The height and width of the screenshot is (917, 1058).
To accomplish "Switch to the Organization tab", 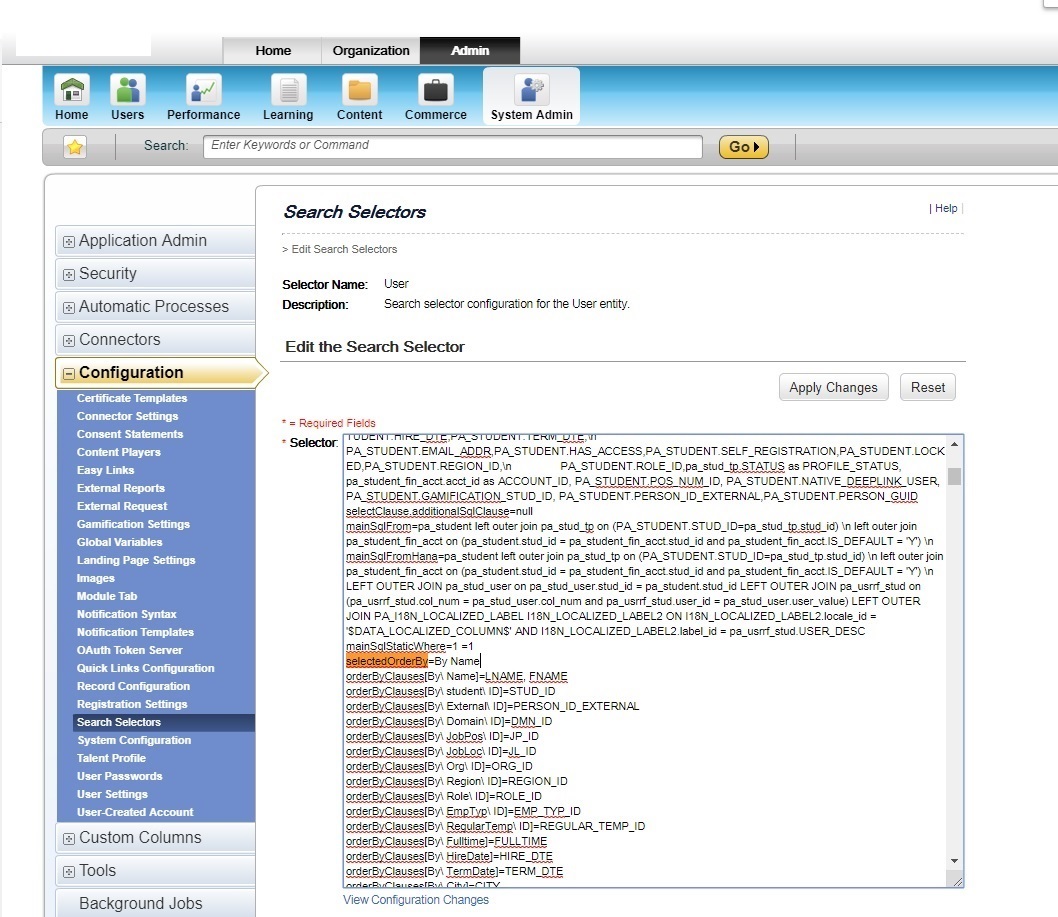I will click(x=370, y=51).
